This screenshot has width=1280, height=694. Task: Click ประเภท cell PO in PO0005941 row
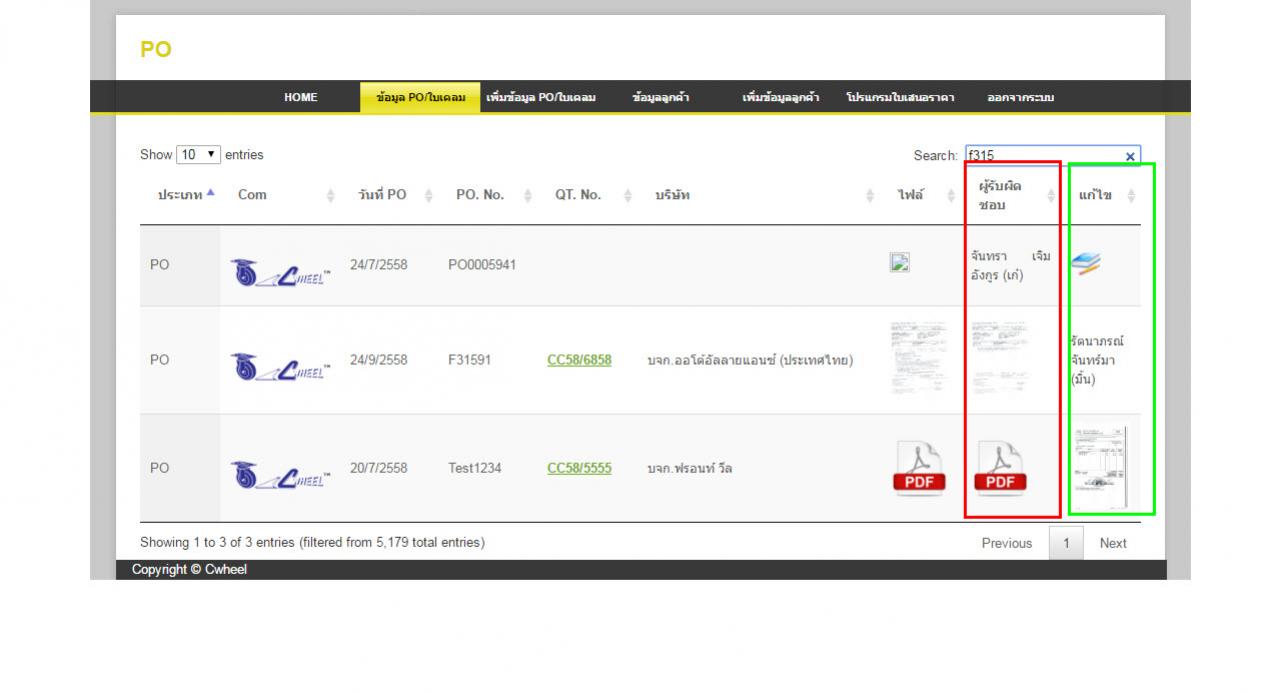click(160, 264)
